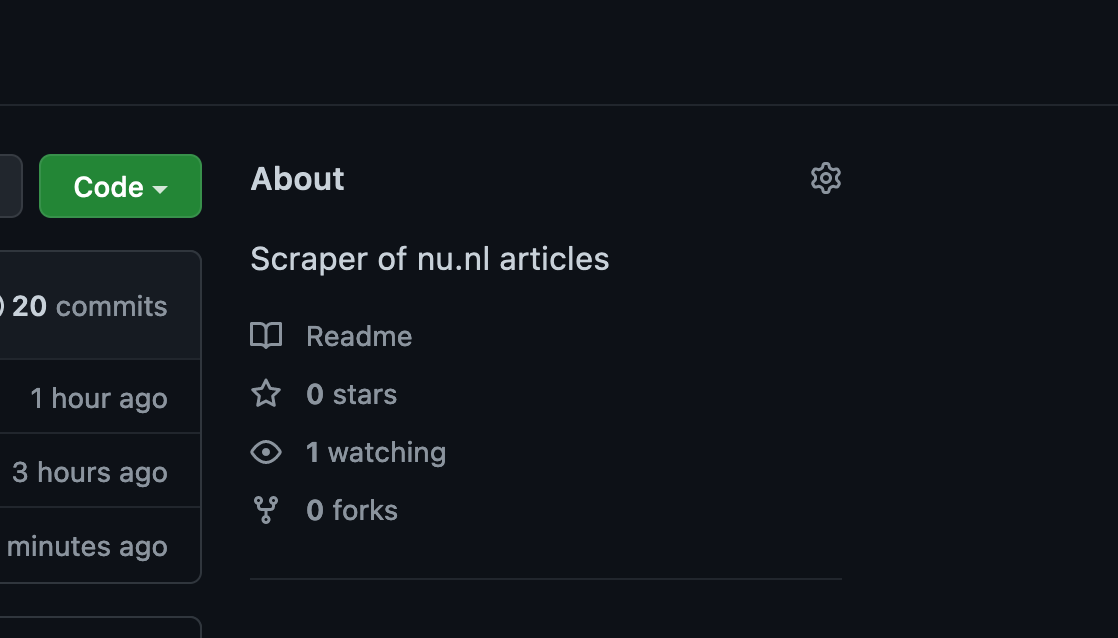1118x638 pixels.
Task: Click the bold commit count number 20
Action: click(x=30, y=306)
